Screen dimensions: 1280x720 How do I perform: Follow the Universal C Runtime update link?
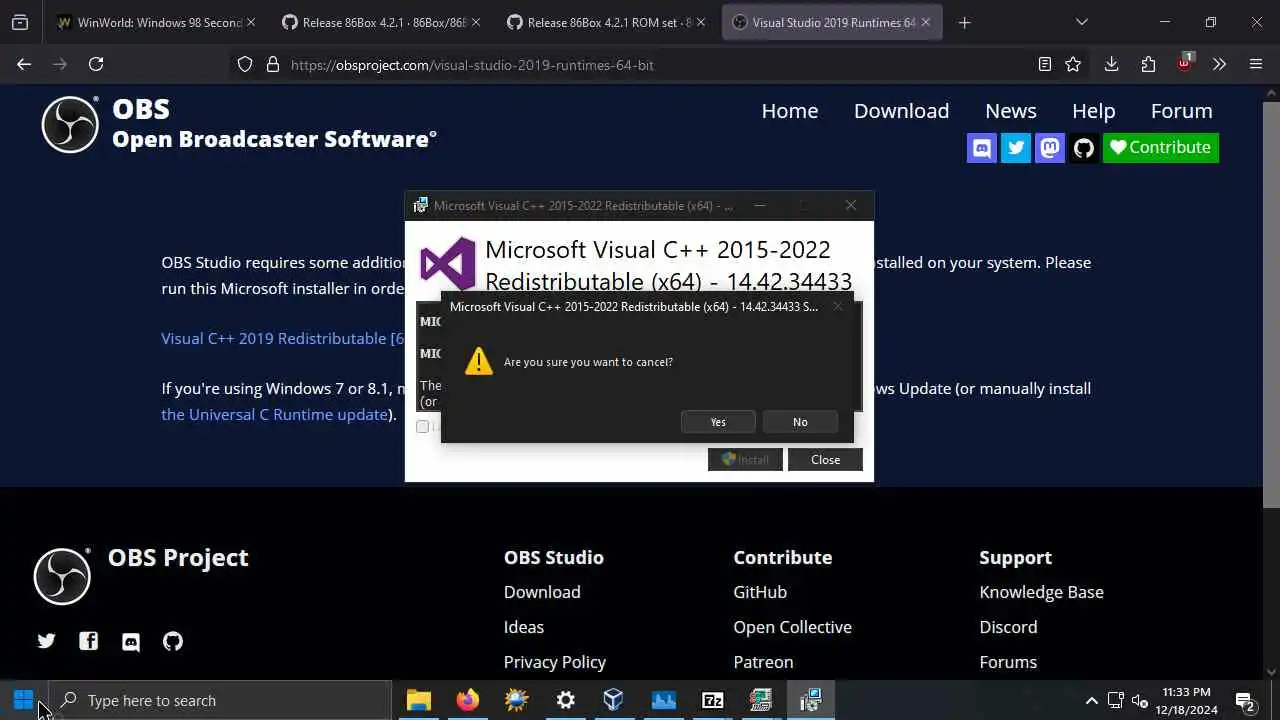coord(275,415)
